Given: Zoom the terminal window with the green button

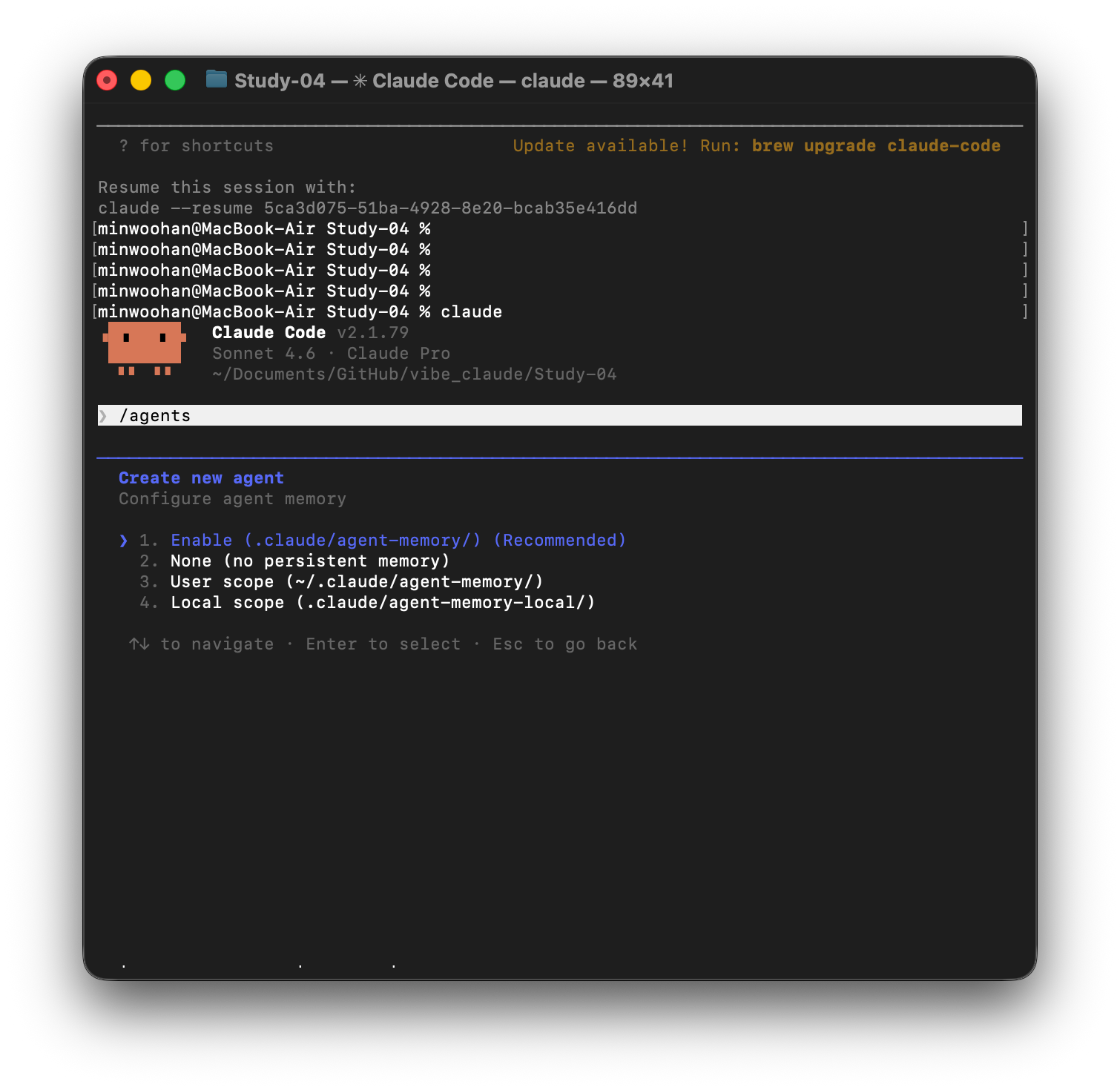Looking at the screenshot, I should pyautogui.click(x=175, y=80).
